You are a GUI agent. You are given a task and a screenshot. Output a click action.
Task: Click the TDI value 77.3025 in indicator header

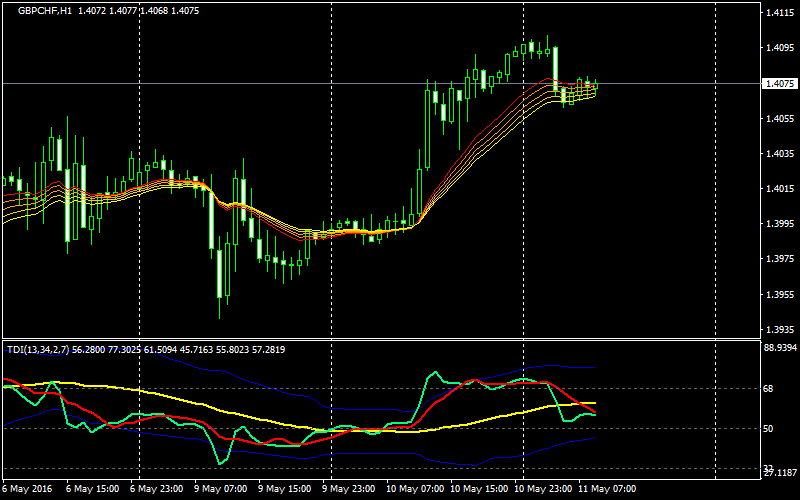124,349
